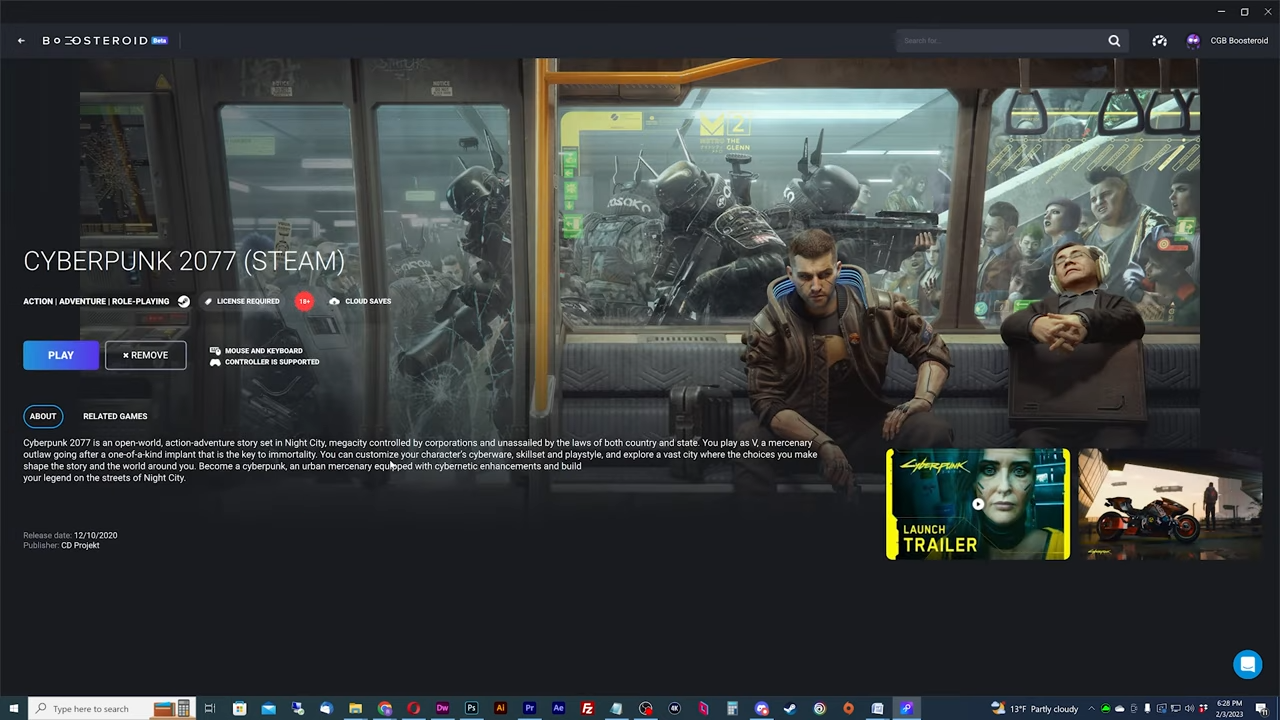Play Cyberpunk 2077
Screen dimensions: 1280x720
(x=61, y=355)
